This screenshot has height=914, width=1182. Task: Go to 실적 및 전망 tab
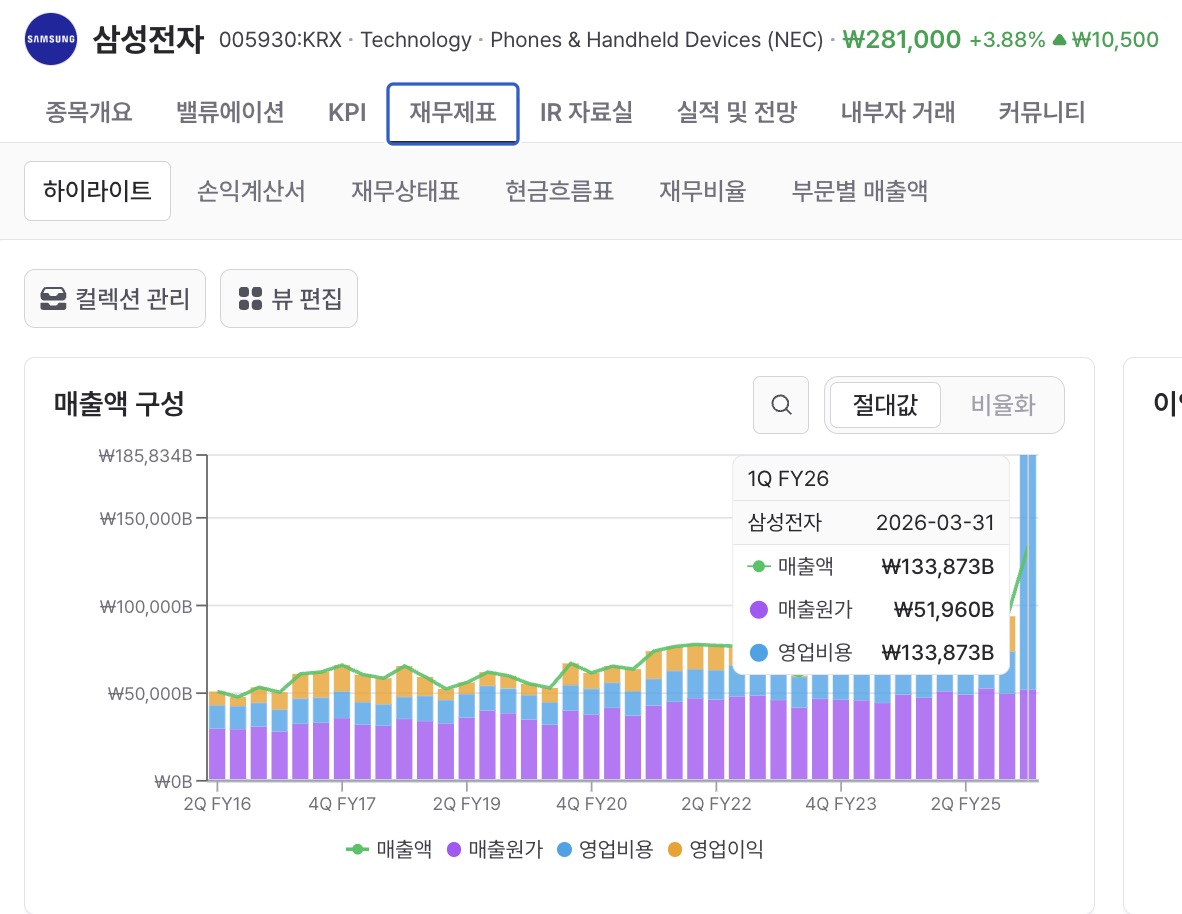(736, 112)
